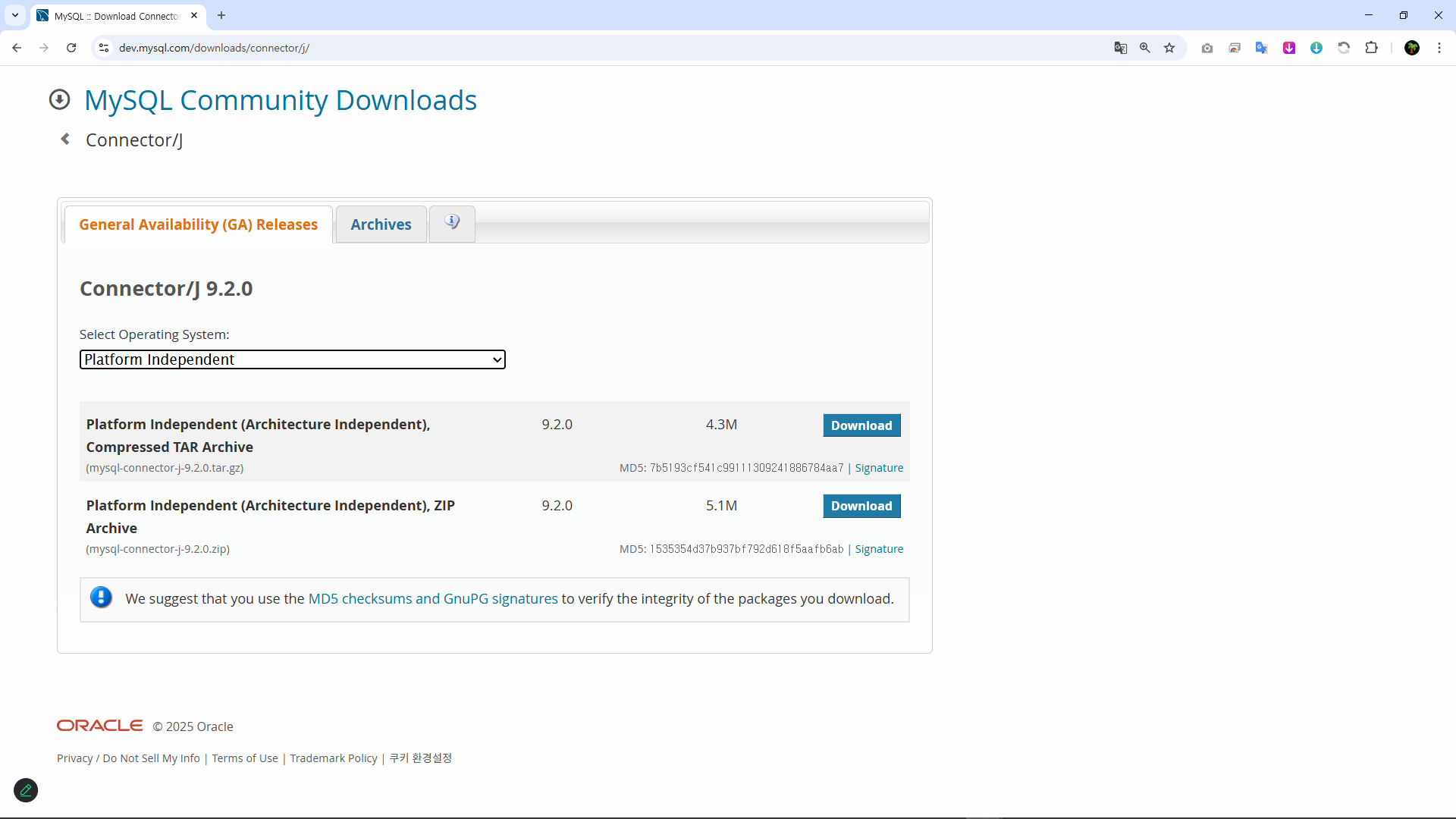Bookmark this page with the star icon
Viewport: 1456px width, 819px height.
pos(1169,48)
